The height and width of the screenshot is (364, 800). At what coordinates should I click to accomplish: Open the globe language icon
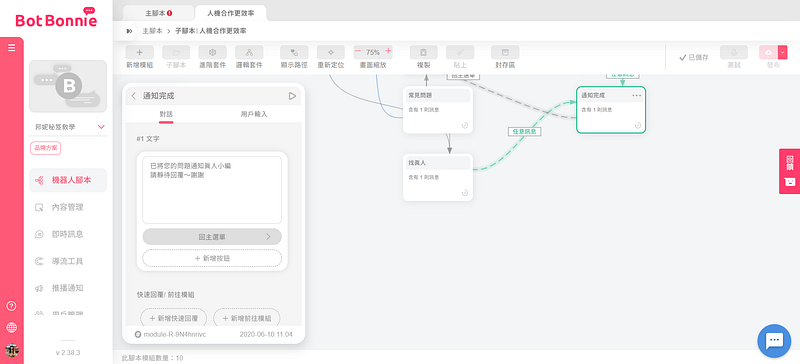[11, 327]
